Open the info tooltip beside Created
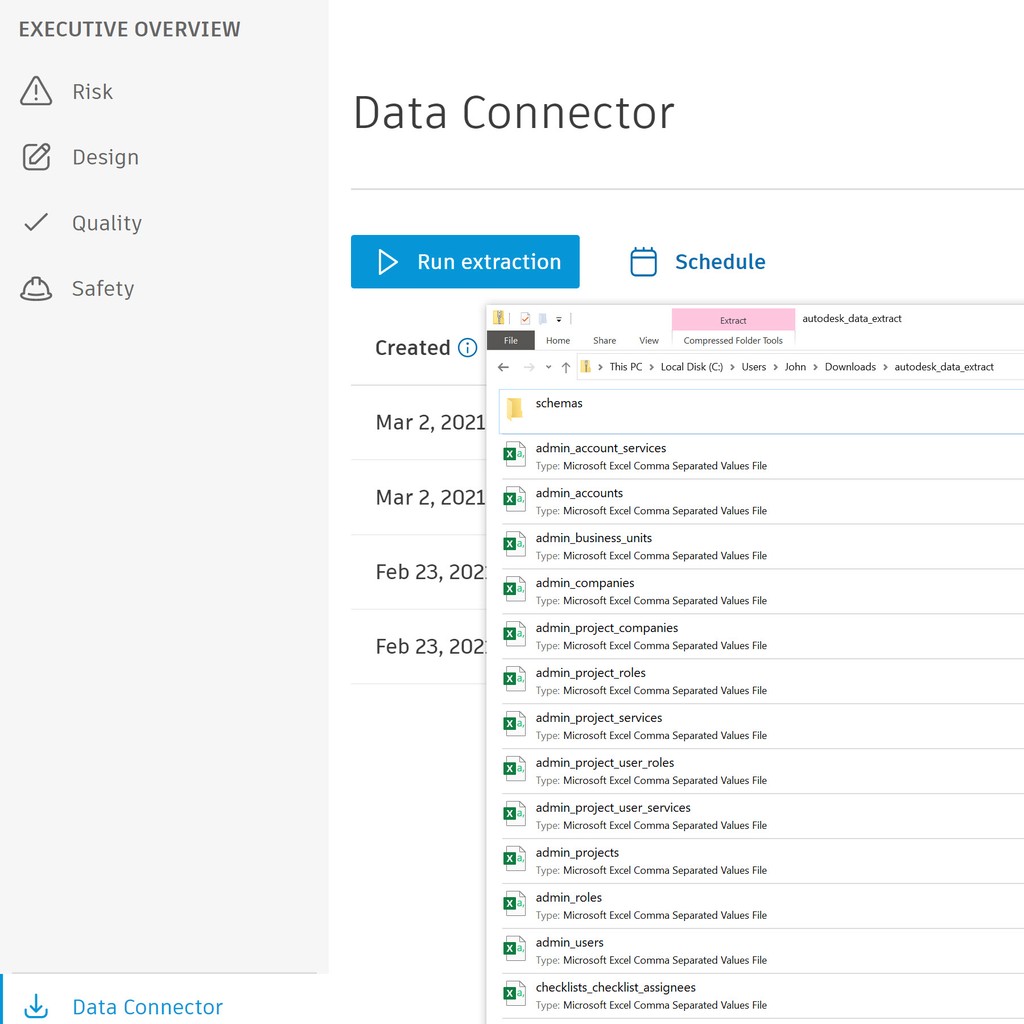Screen dimensions: 1024x1024 pyautogui.click(x=467, y=348)
